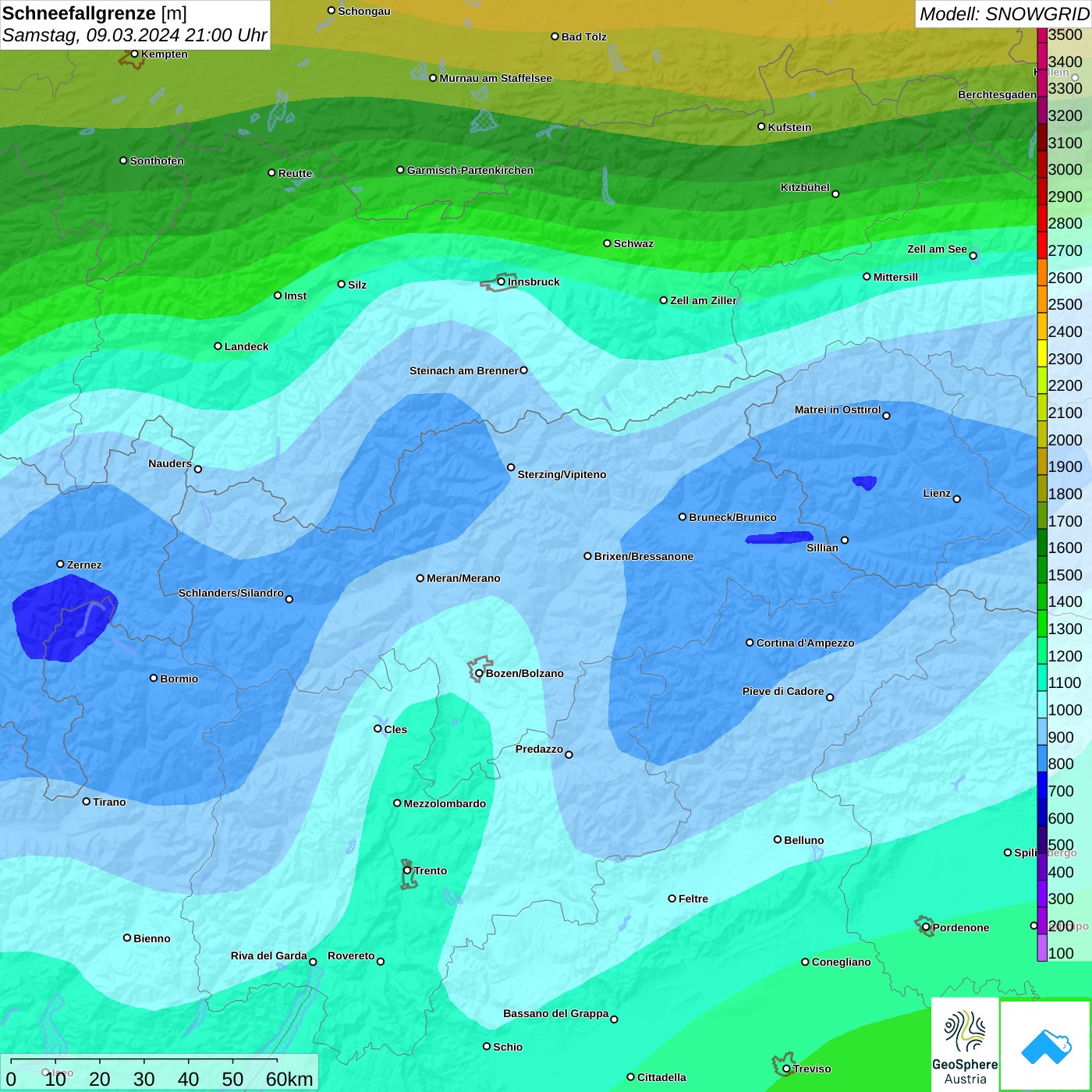Screen dimensions: 1092x1092
Task: Click the Brixen/Bressanone label
Action: tap(643, 556)
